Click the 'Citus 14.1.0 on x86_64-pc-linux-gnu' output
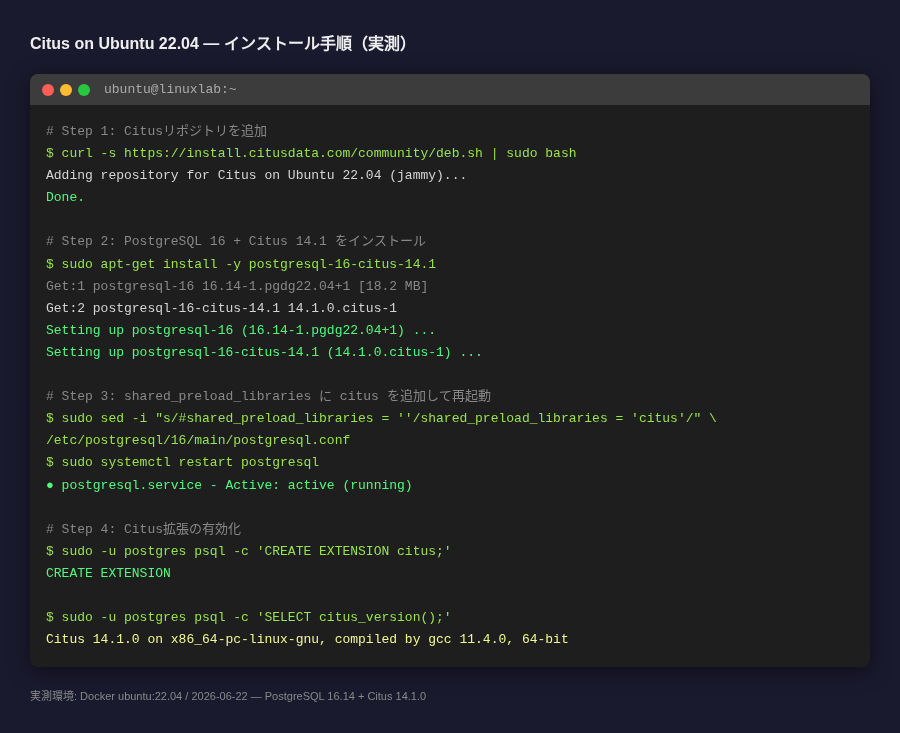Screen dimensions: 900x733 click(307, 639)
